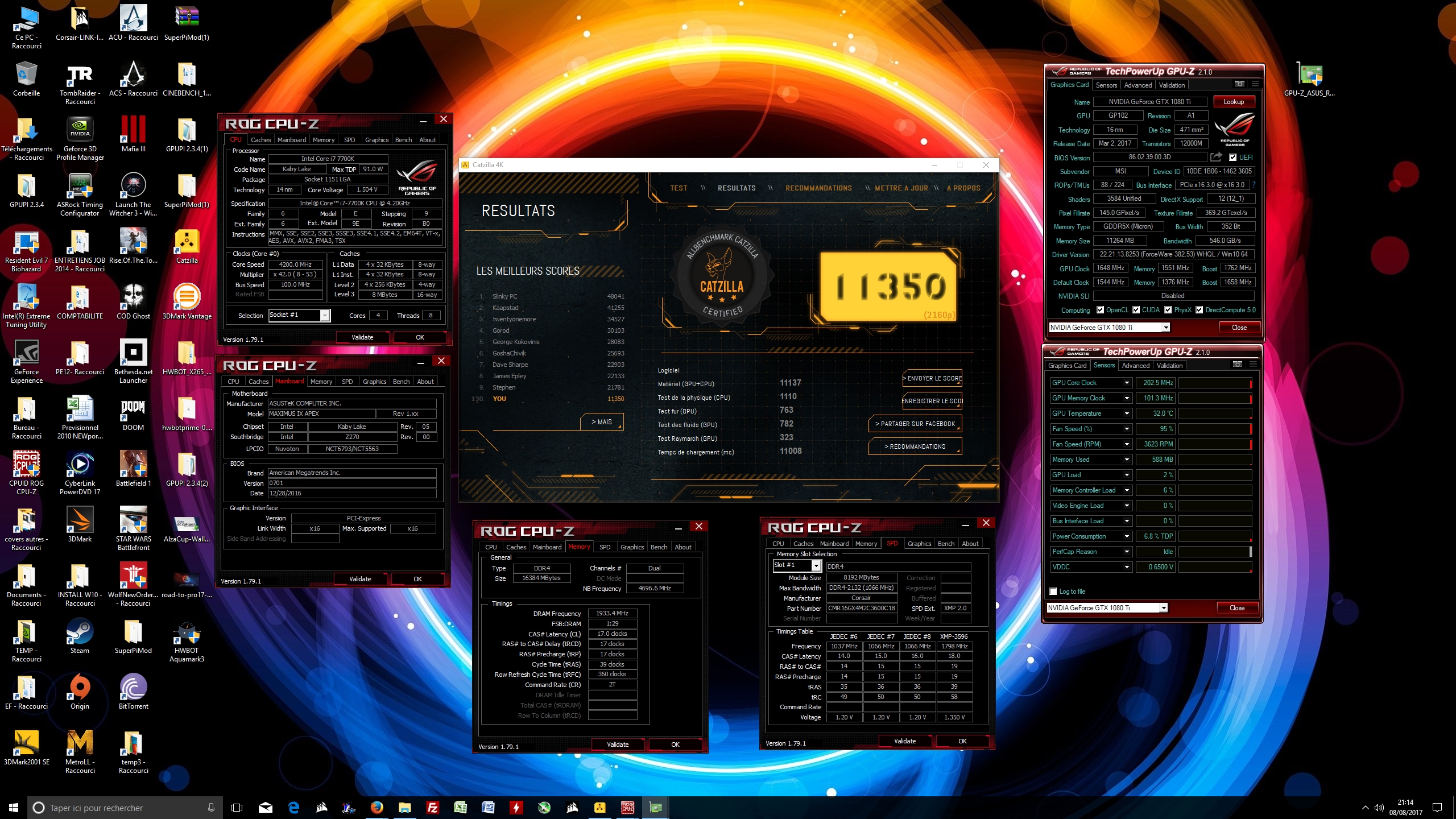Click PARTAGER SUR FACEBOOK button
This screenshot has width=1456, height=819.
pos(915,424)
